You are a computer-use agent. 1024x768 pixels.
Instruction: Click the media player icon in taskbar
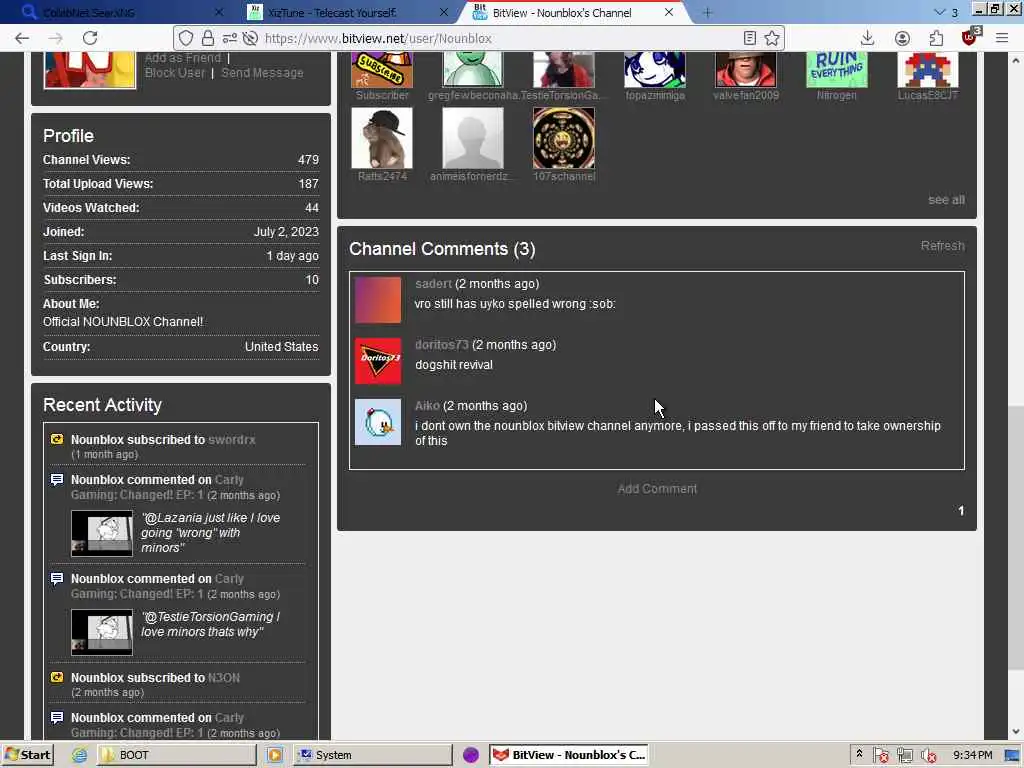(275, 755)
